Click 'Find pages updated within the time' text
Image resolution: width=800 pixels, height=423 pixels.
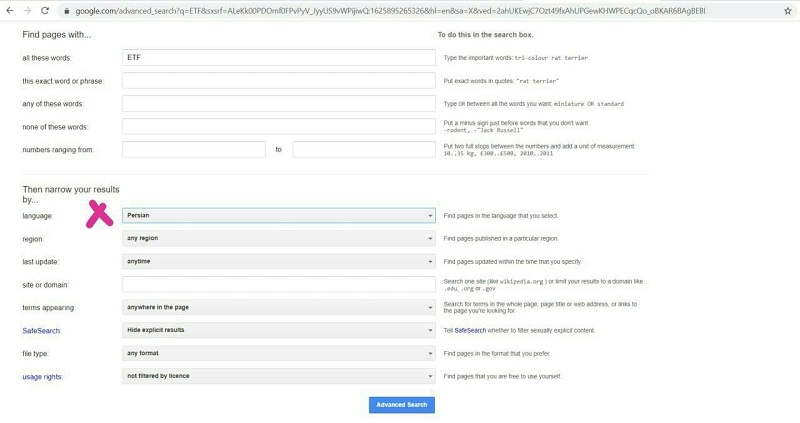point(513,262)
